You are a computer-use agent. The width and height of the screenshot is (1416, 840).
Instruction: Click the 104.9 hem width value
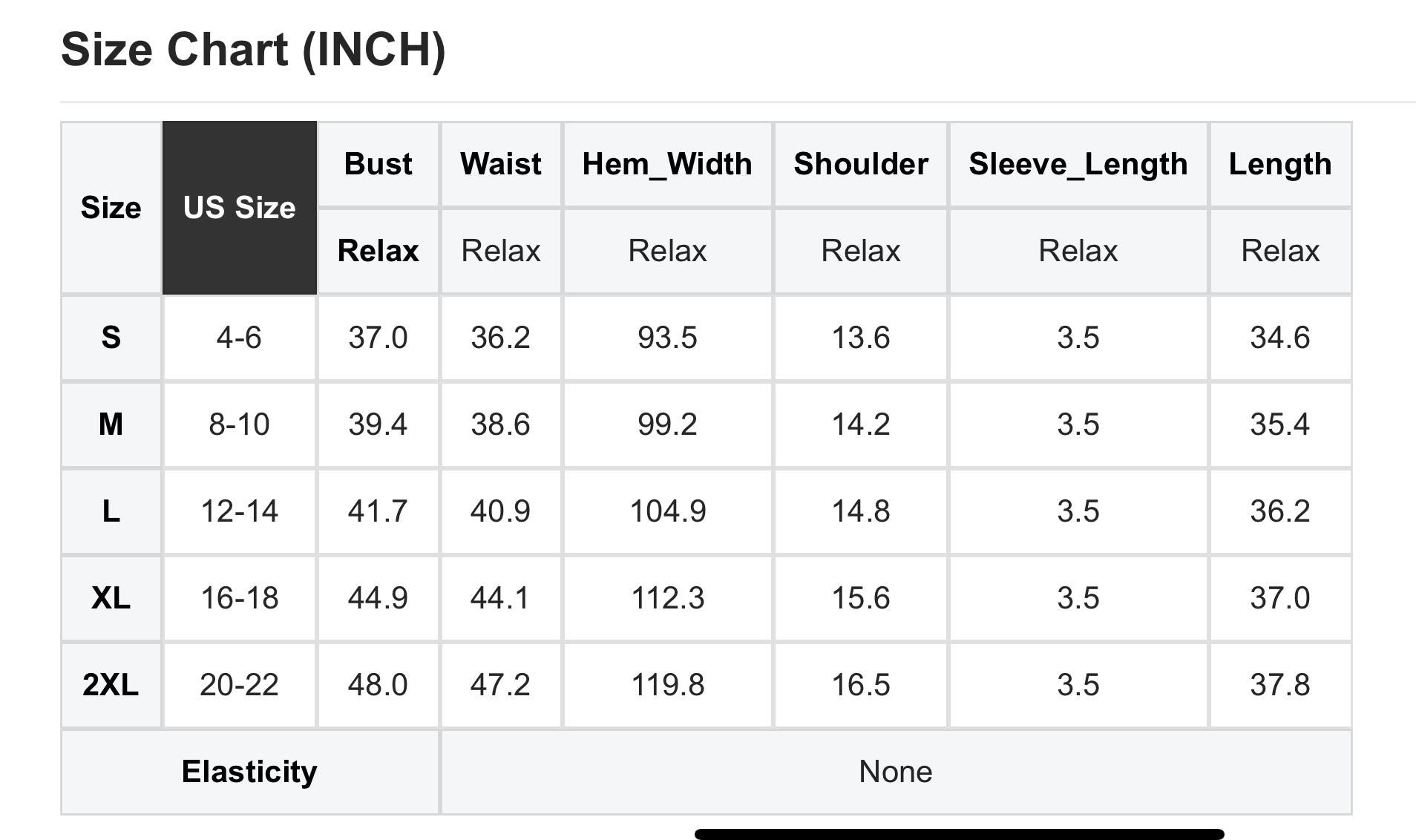[x=667, y=511]
